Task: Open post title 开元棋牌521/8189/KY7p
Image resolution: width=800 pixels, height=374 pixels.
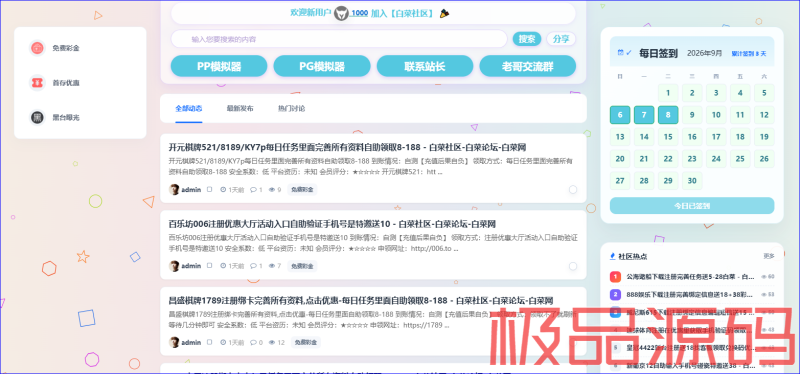Action: [347, 147]
